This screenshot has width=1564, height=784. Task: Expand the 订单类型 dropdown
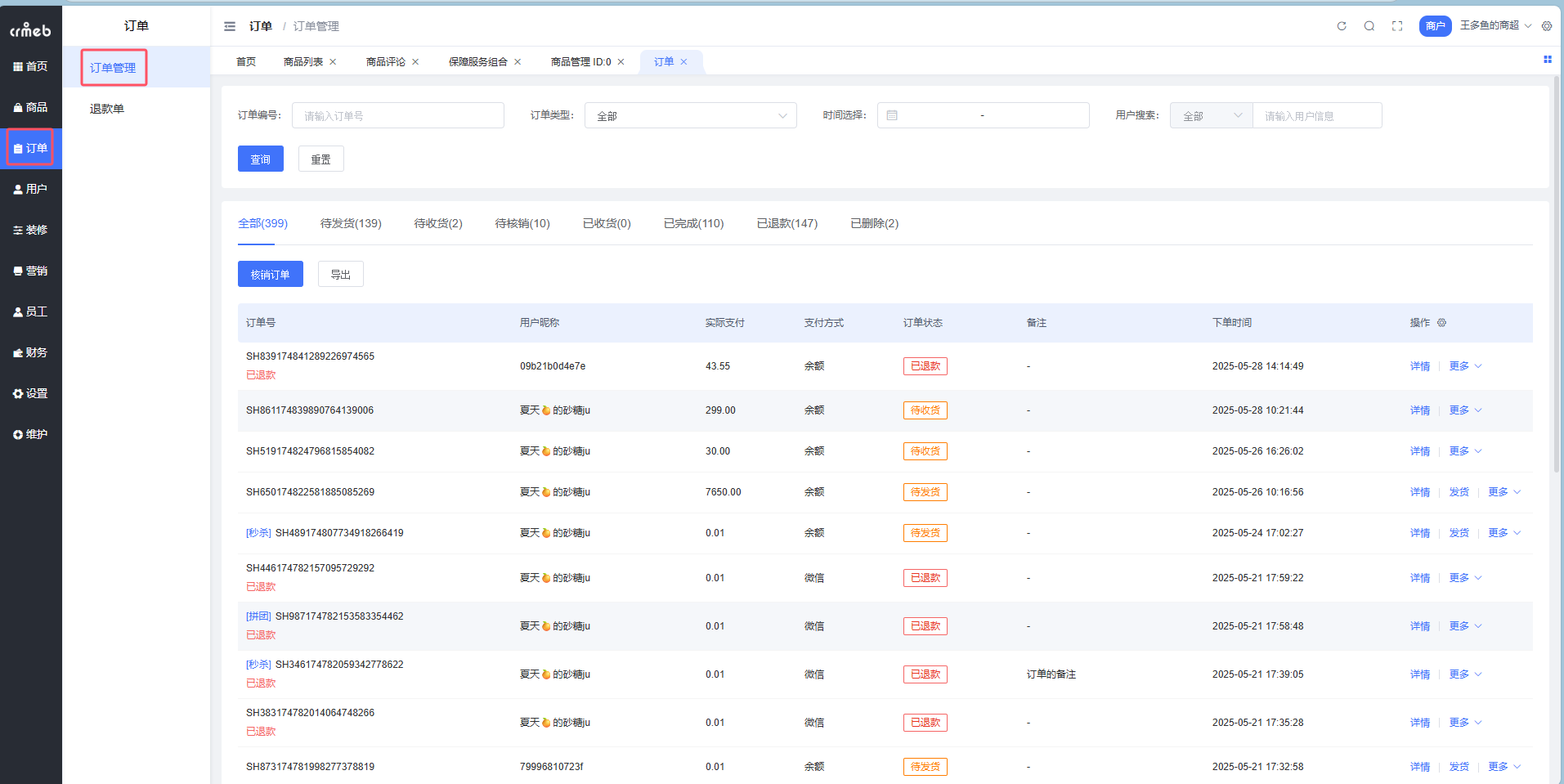690,116
